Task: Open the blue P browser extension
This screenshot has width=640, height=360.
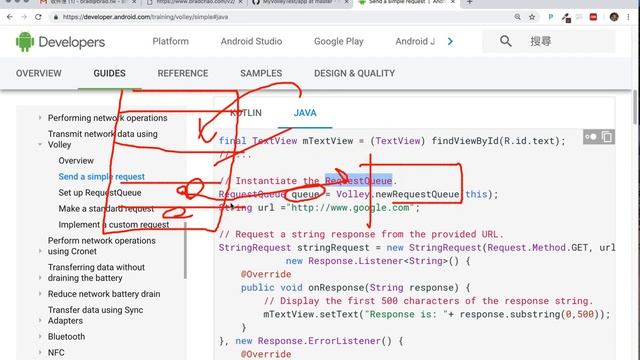Action: [x=551, y=17]
